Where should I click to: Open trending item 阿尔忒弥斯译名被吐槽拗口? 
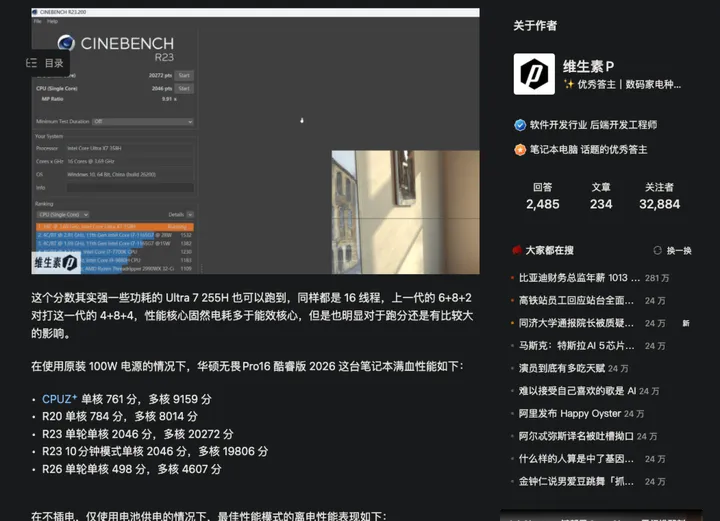point(576,436)
